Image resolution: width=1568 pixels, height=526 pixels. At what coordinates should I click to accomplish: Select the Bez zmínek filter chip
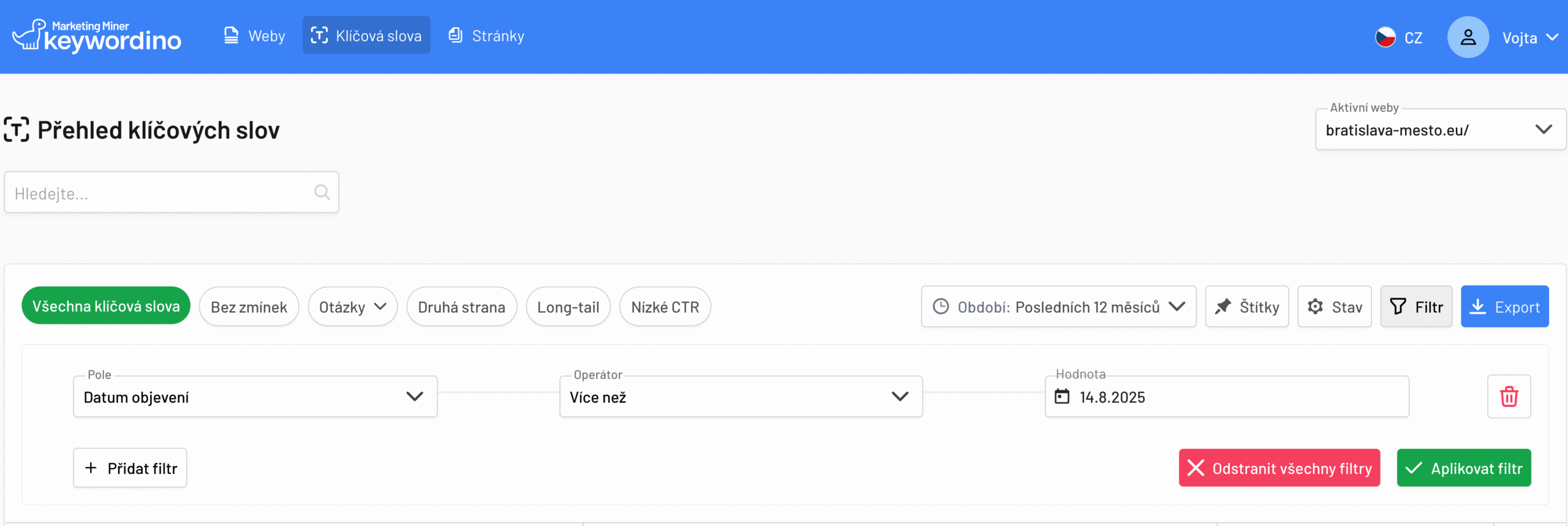tap(249, 307)
